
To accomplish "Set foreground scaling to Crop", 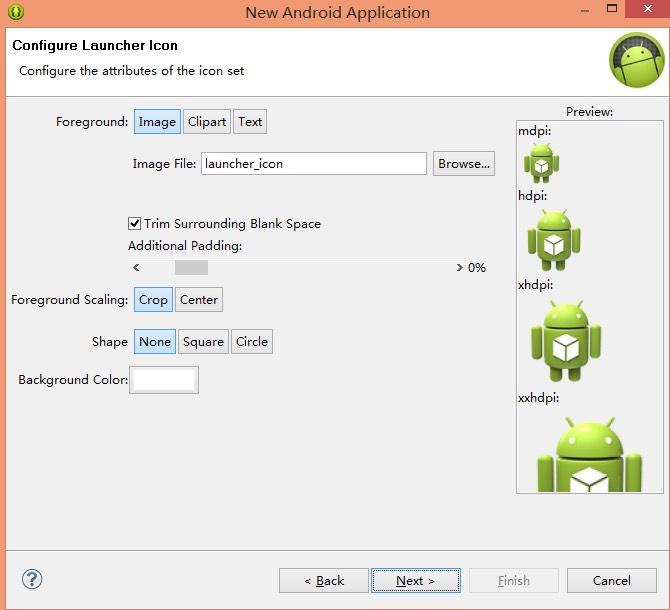I will 153,300.
